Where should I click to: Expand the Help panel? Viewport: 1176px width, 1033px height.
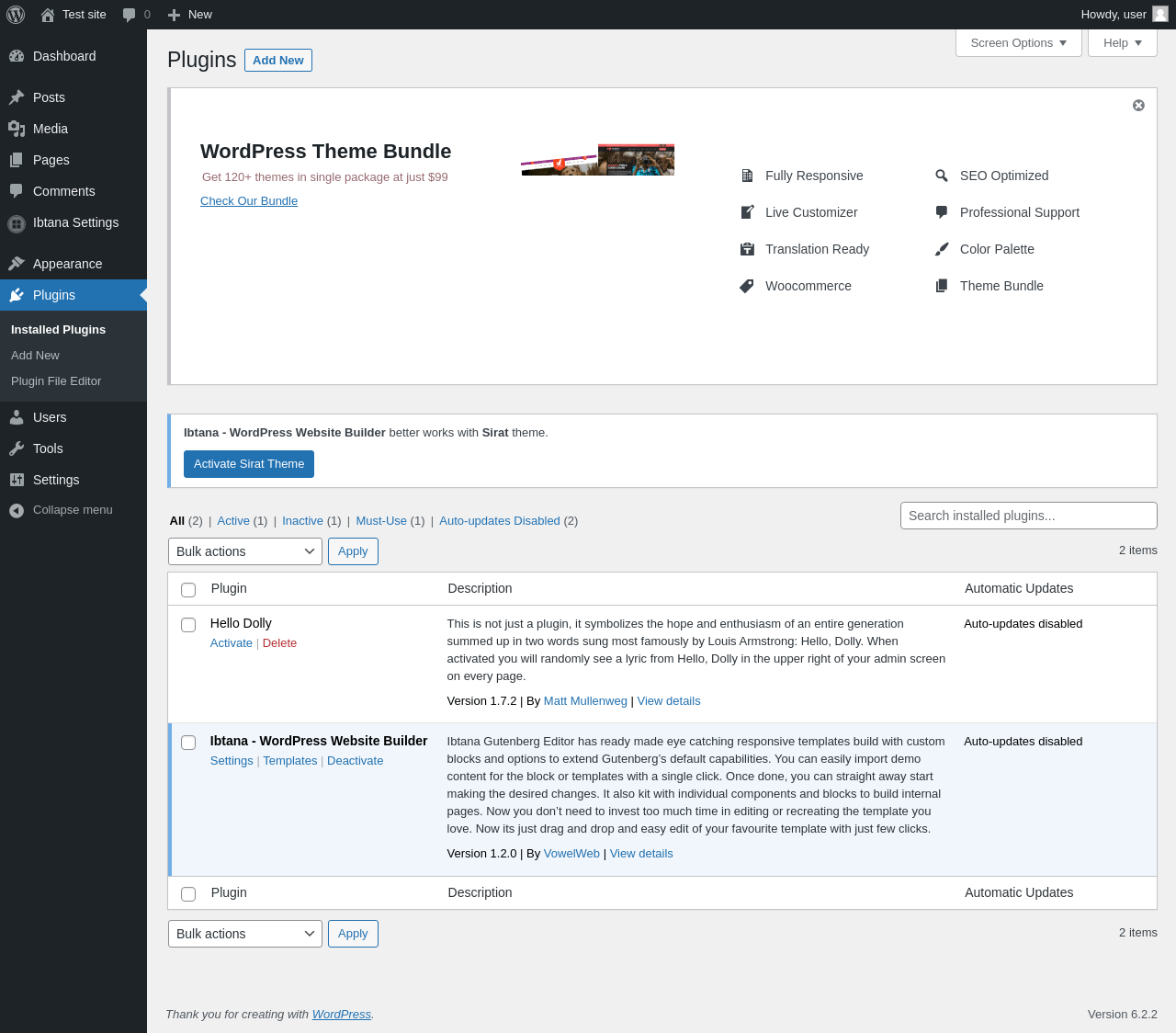1123,43
